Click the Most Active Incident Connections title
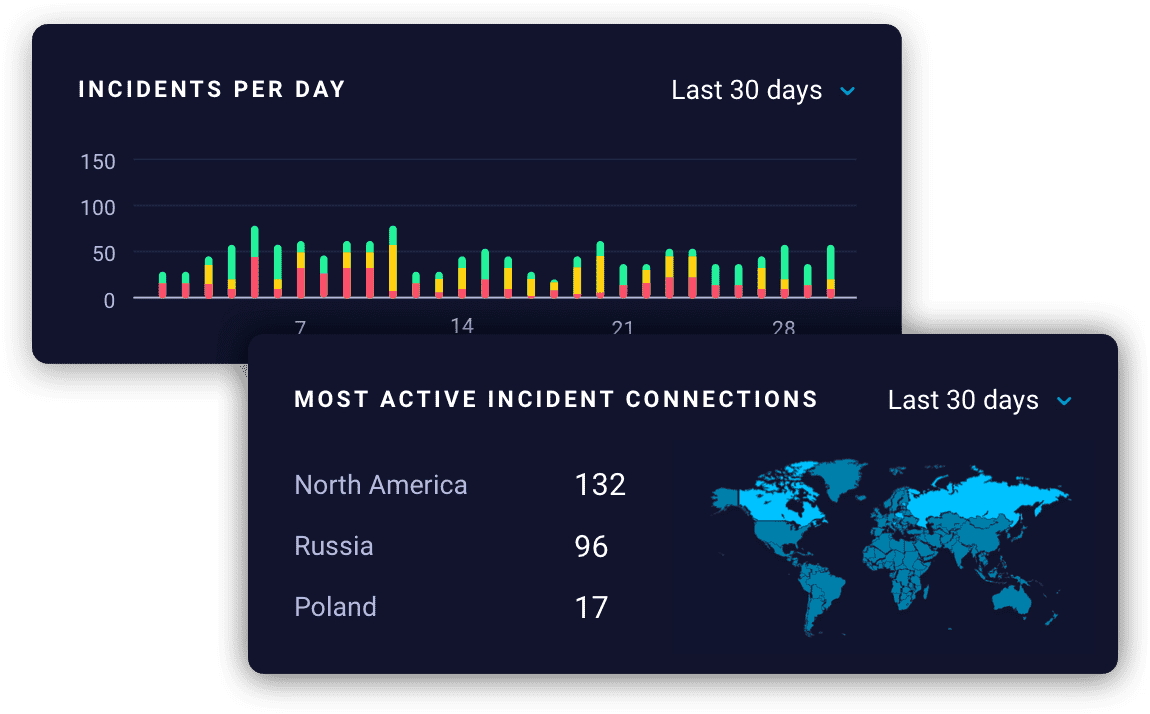The width and height of the screenshot is (1150, 714). [556, 400]
